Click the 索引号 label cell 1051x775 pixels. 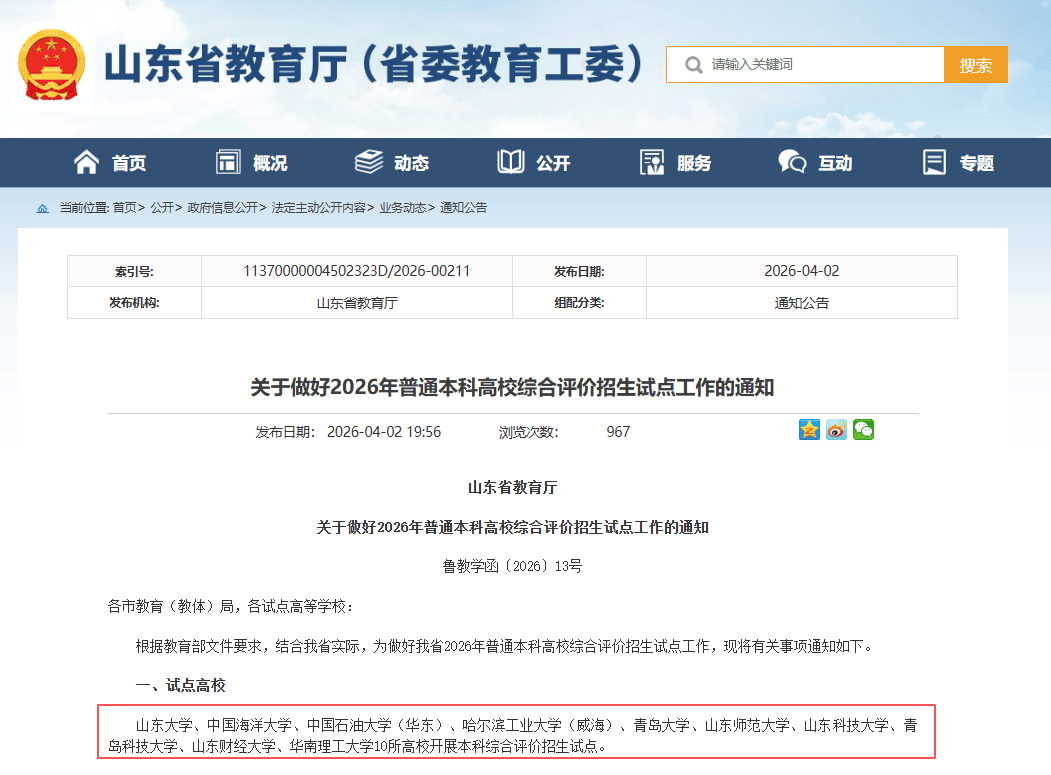[134, 272]
